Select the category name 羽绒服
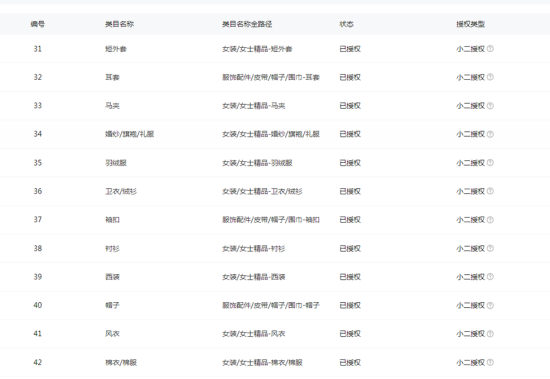Image resolution: width=550 pixels, height=379 pixels. click(x=116, y=163)
